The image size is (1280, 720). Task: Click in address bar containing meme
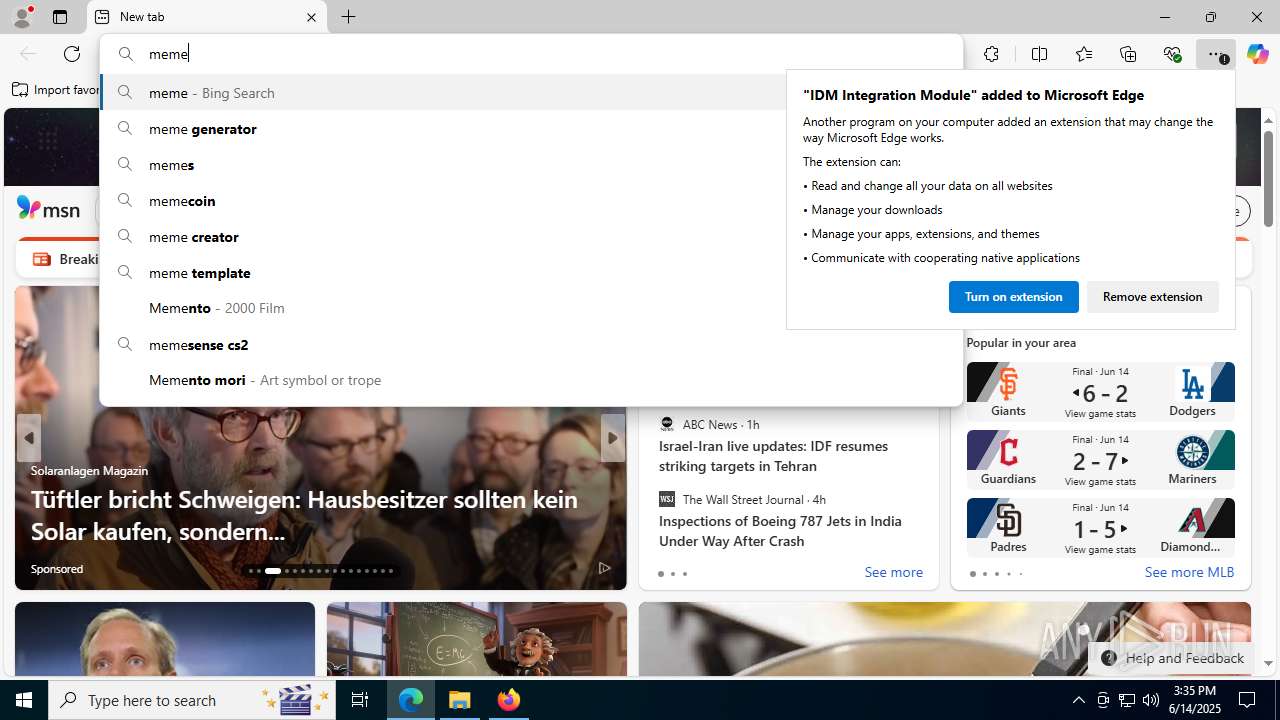pos(530,54)
